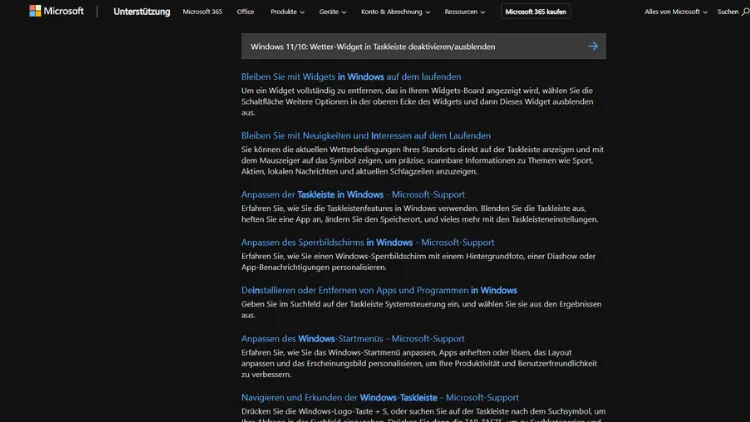The height and width of the screenshot is (422, 750).
Task: Click the Microsoft logo
Action: 56,11
